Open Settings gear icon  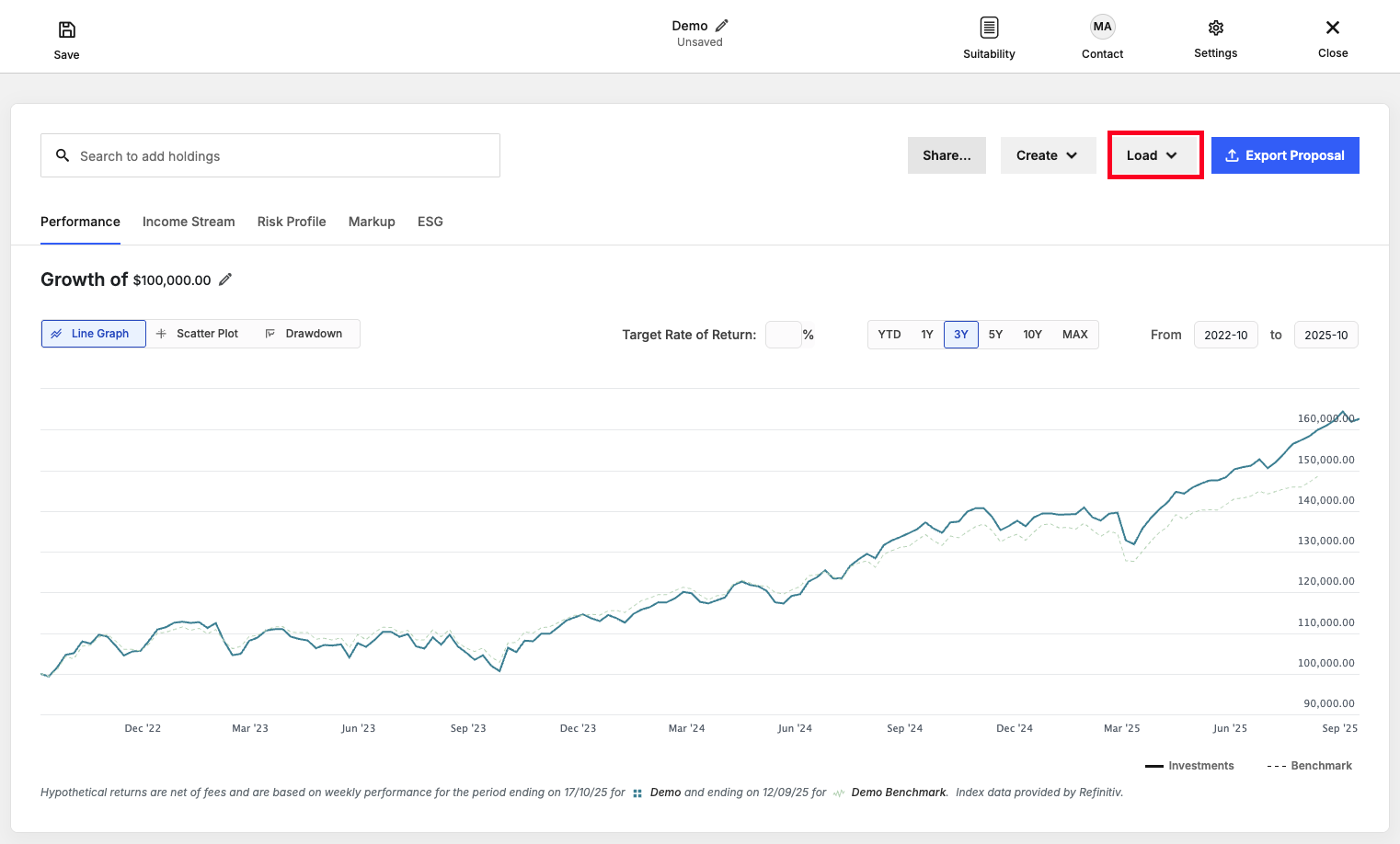click(1215, 28)
